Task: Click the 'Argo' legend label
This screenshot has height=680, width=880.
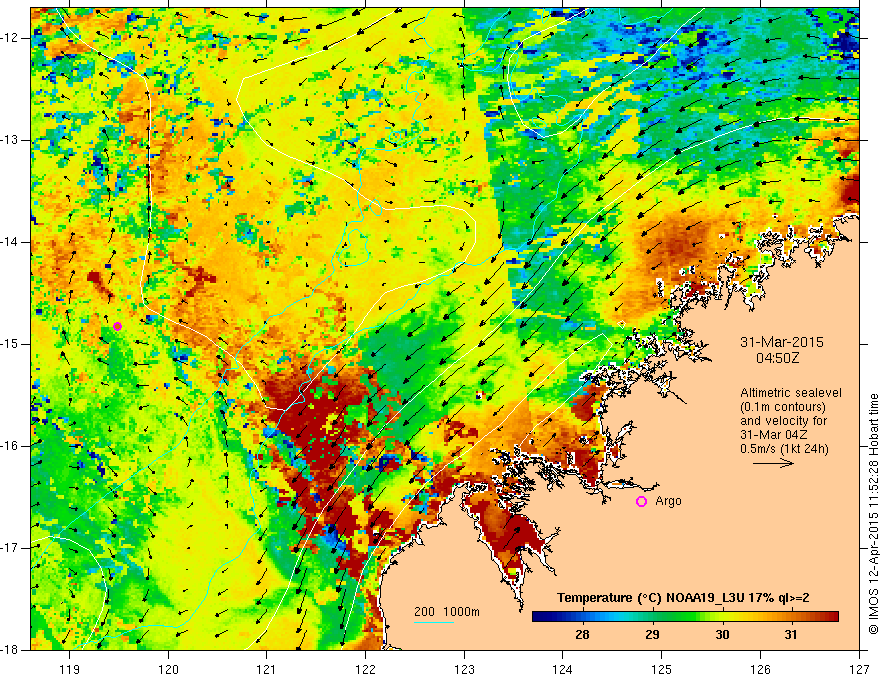Action: point(668,501)
